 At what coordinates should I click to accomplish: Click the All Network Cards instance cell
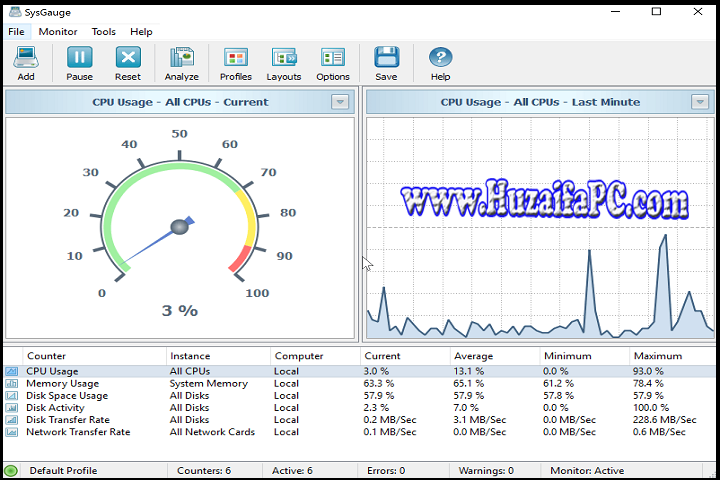212,432
